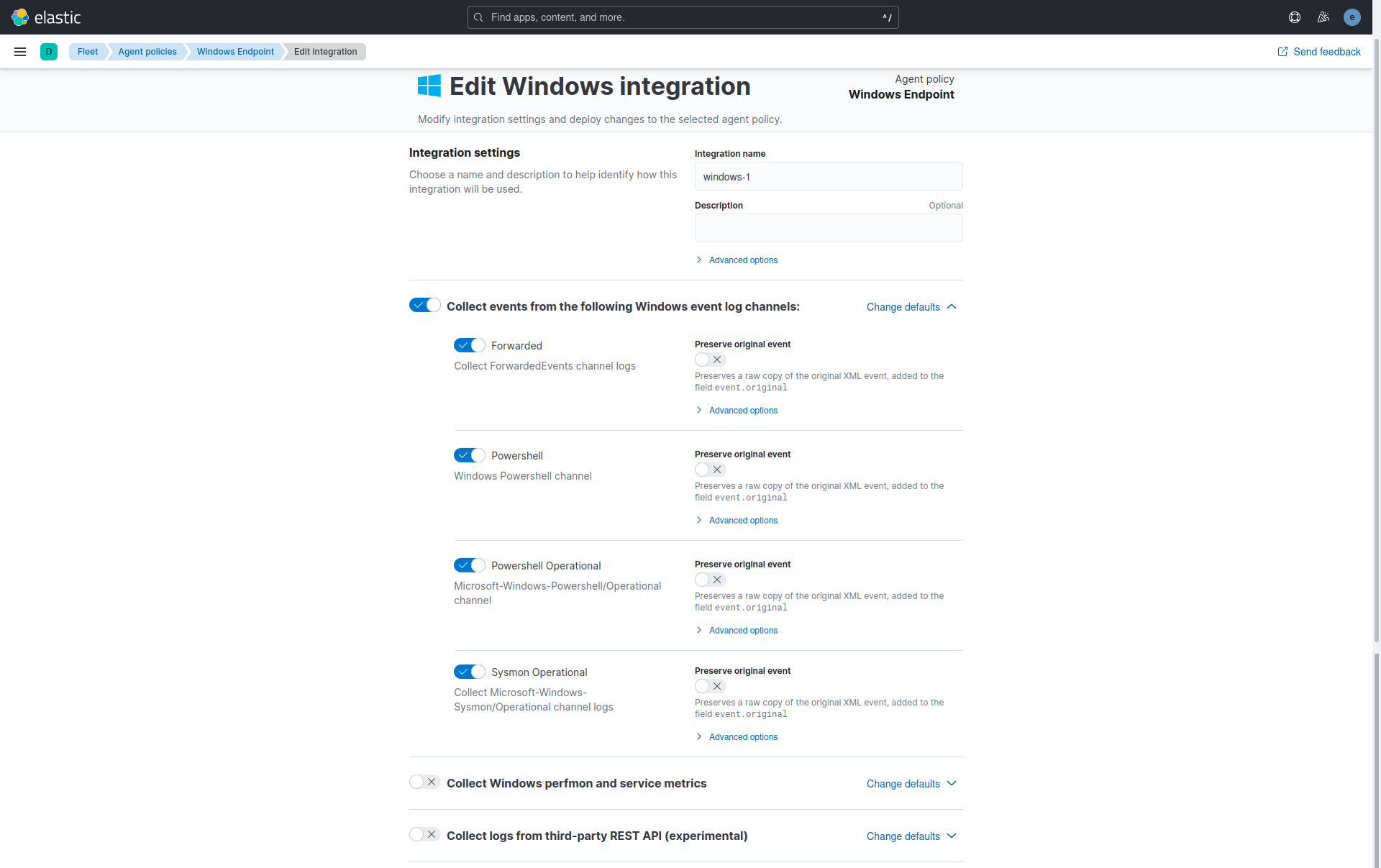1381x868 pixels.
Task: Navigate to Agent policies breadcrumb
Action: click(x=147, y=52)
